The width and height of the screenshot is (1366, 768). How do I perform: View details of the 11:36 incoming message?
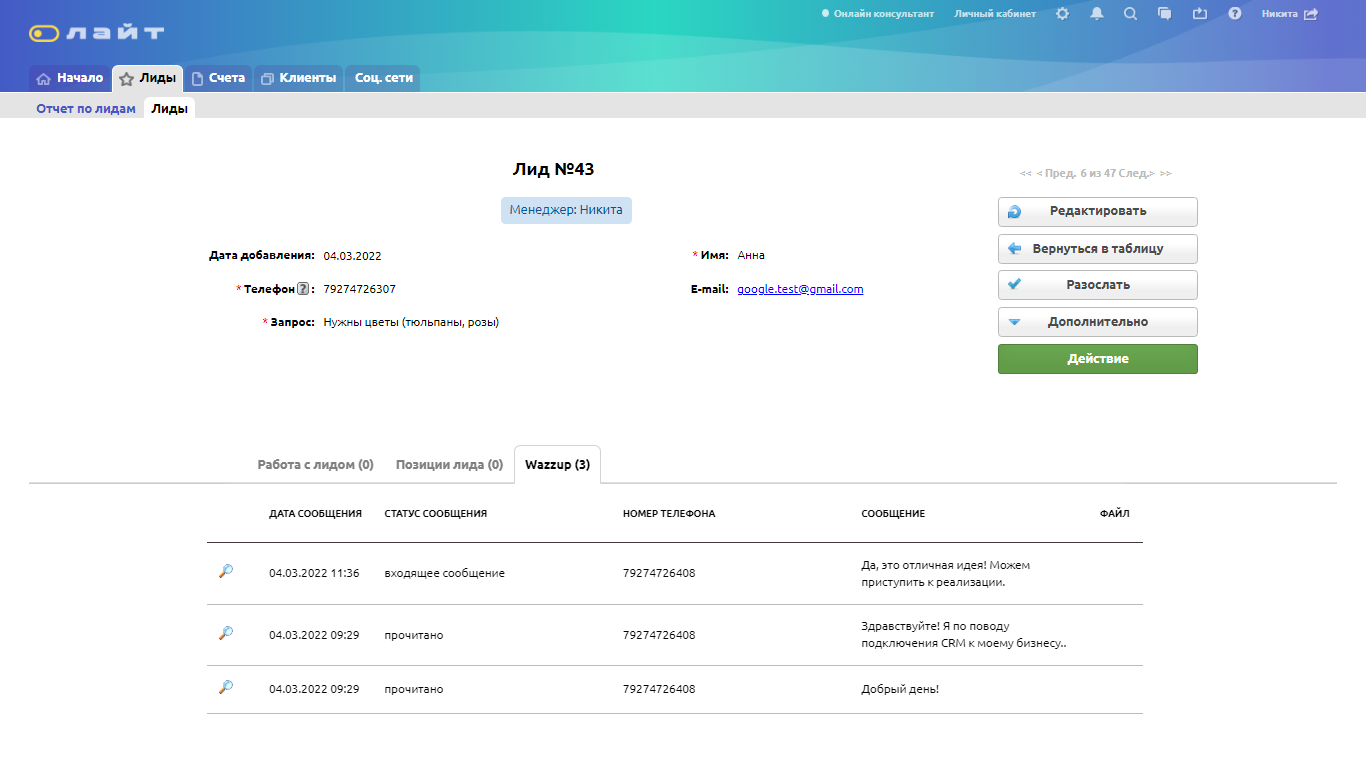coord(226,572)
